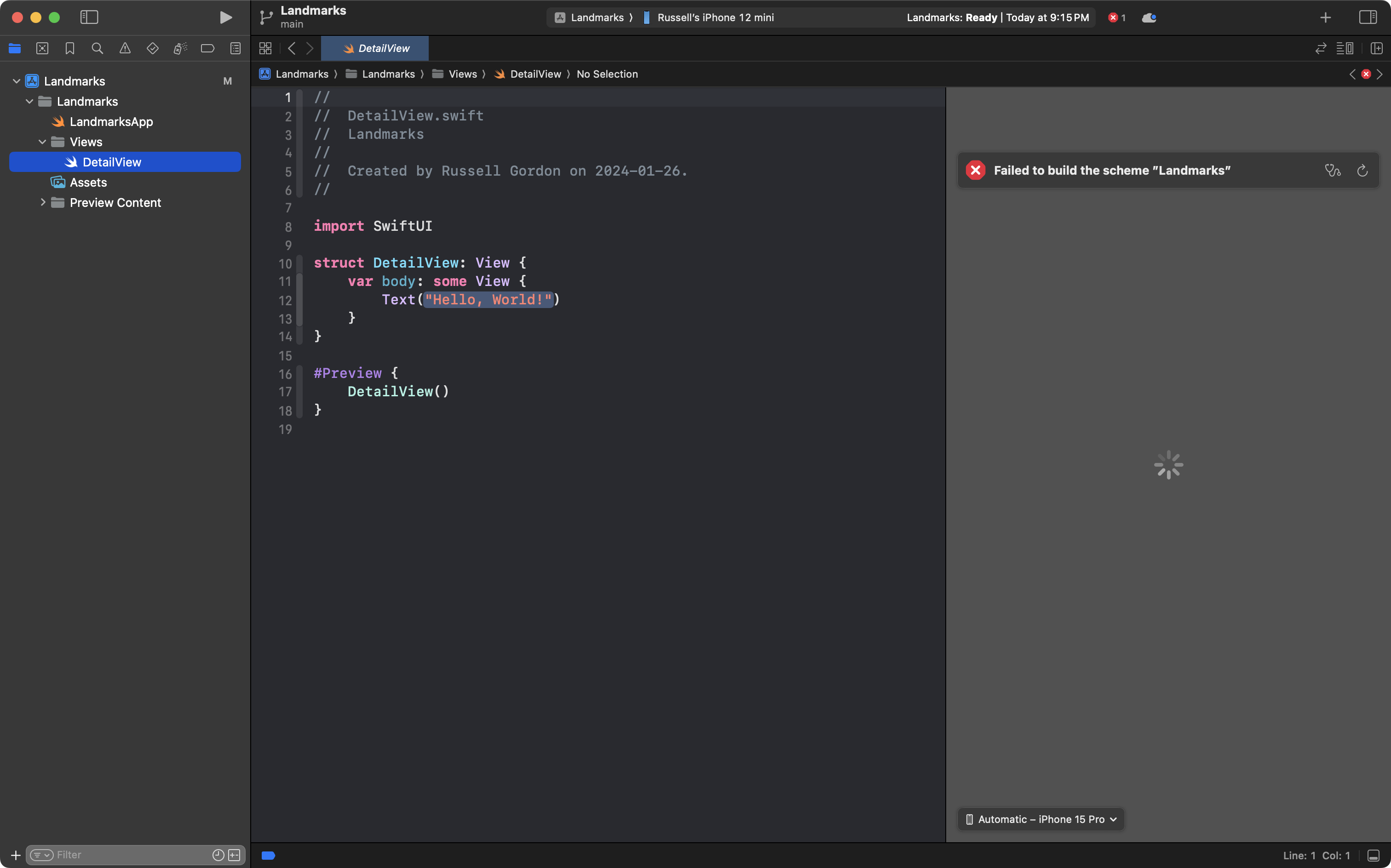Viewport: 1391px width, 868px height.
Task: Open preview diagnostics next to the error banner
Action: click(x=1333, y=171)
